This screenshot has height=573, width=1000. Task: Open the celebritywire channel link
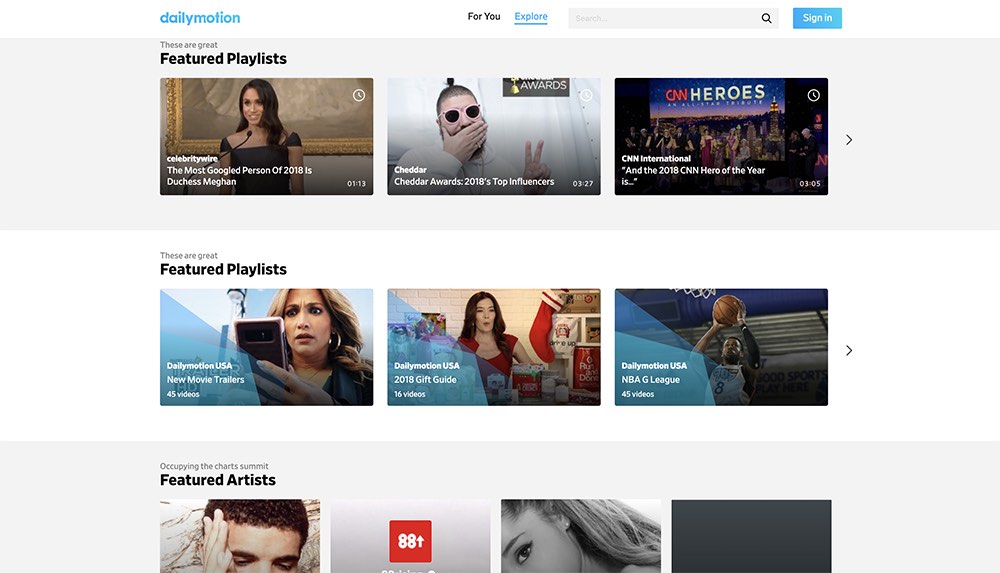pyautogui.click(x=192, y=159)
